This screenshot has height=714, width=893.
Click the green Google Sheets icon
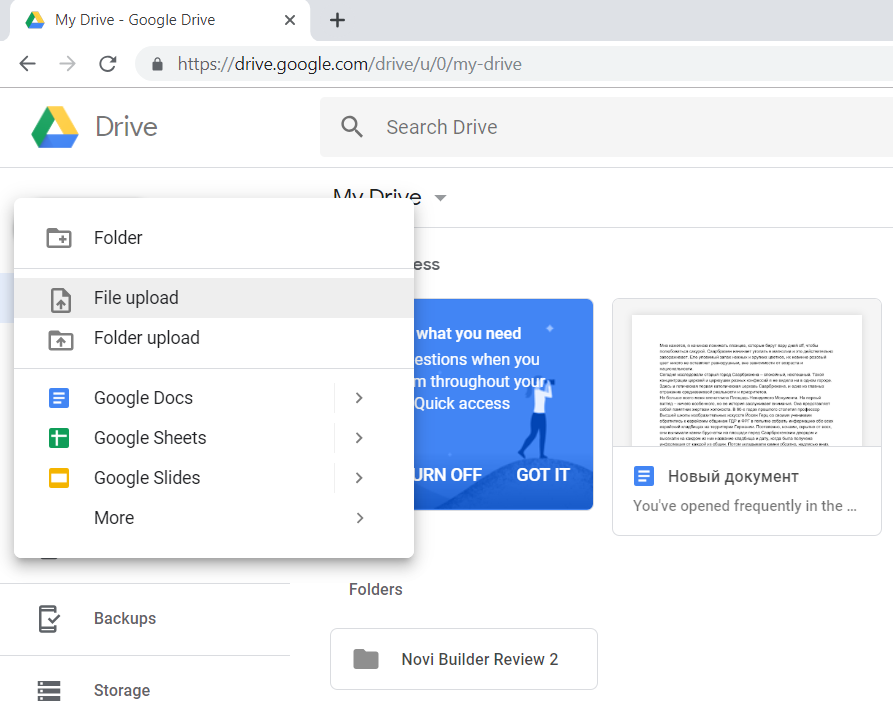click(x=59, y=438)
